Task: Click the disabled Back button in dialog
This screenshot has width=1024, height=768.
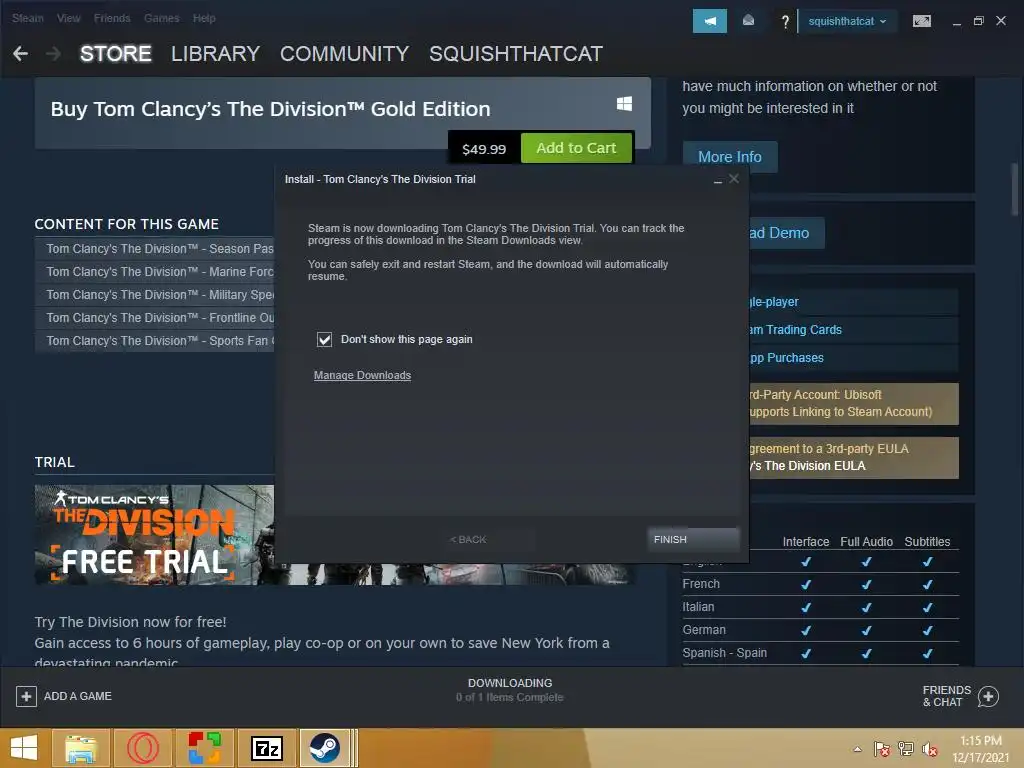Action: click(x=468, y=539)
